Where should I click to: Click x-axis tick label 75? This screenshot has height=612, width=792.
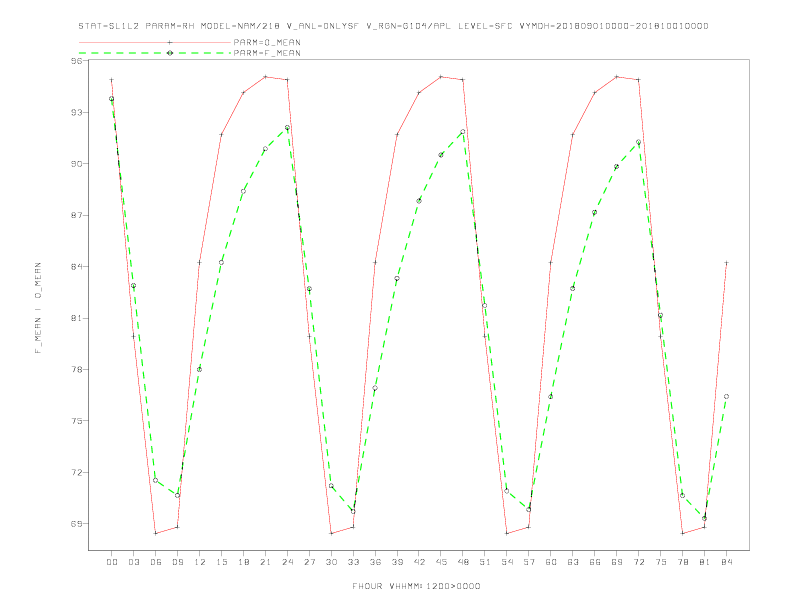pyautogui.click(x=661, y=562)
